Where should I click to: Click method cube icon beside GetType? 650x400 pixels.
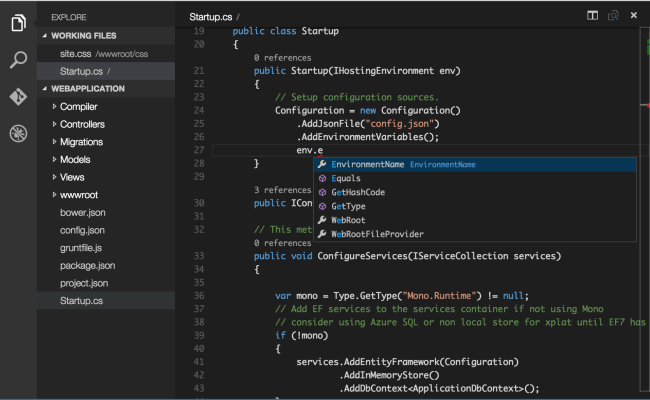point(323,206)
